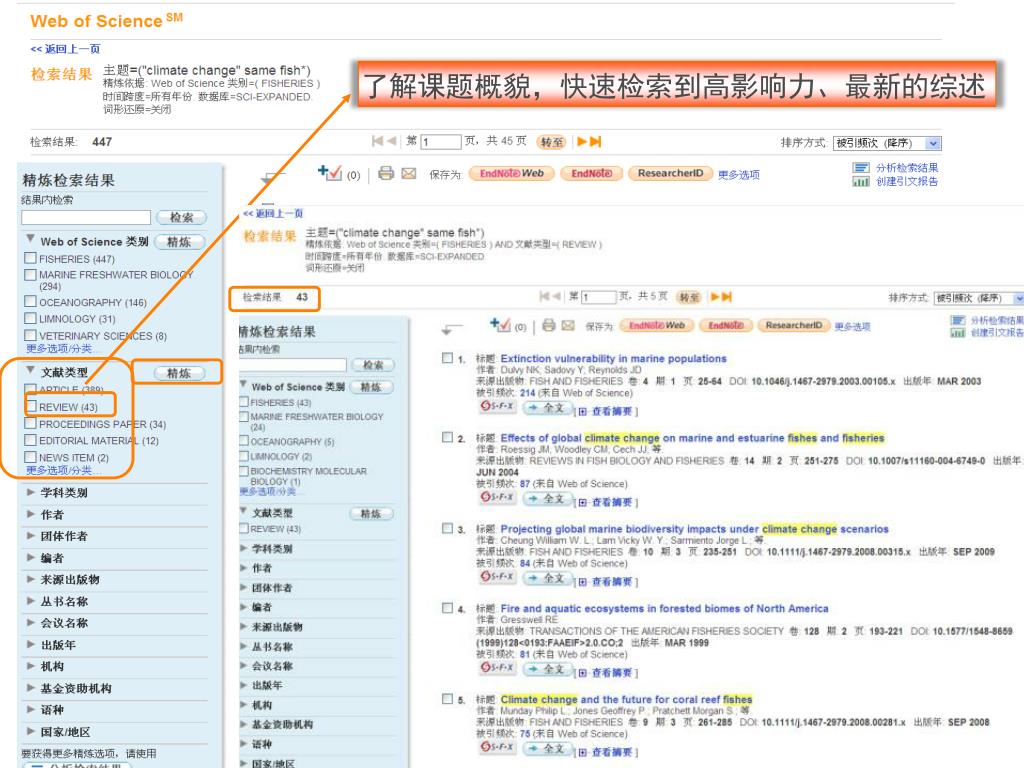This screenshot has width=1024, height=768.
Task: Click 全文 full text button for result 3
Action: click(x=548, y=578)
